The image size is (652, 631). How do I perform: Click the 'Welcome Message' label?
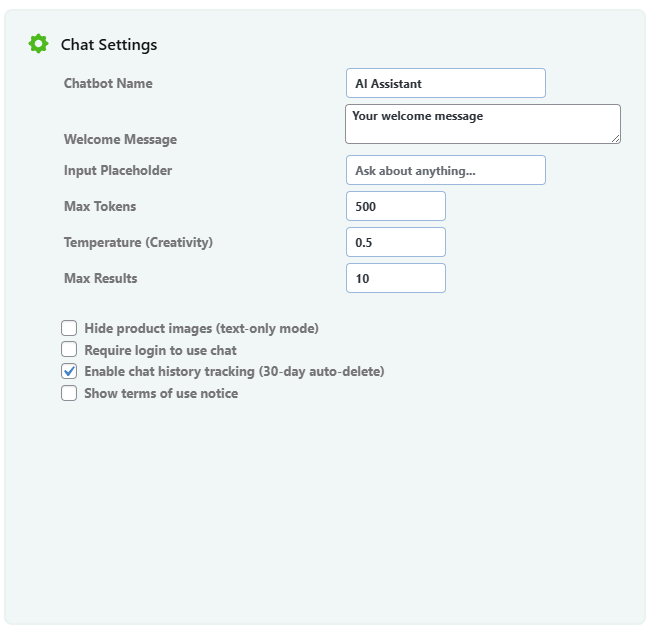pos(120,140)
